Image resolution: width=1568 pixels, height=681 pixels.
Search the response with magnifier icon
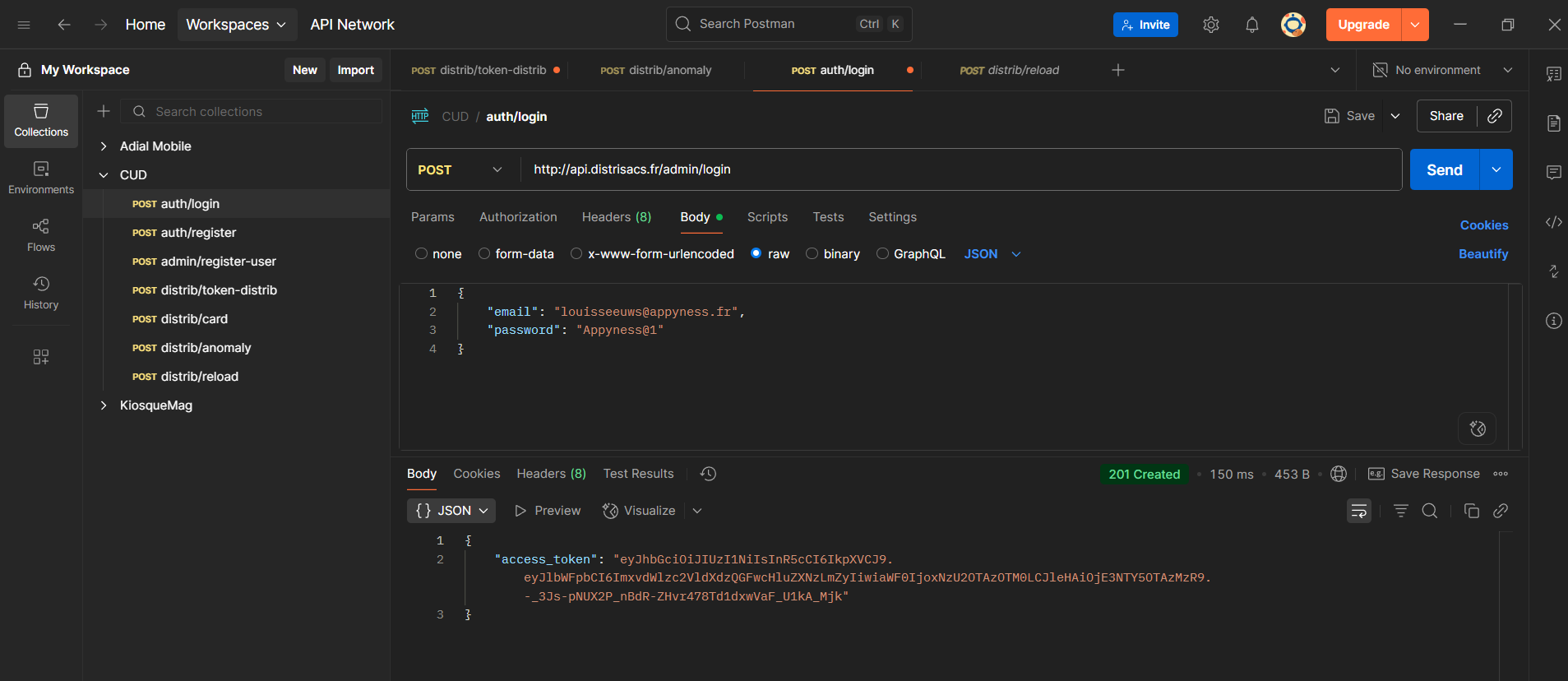(x=1430, y=511)
